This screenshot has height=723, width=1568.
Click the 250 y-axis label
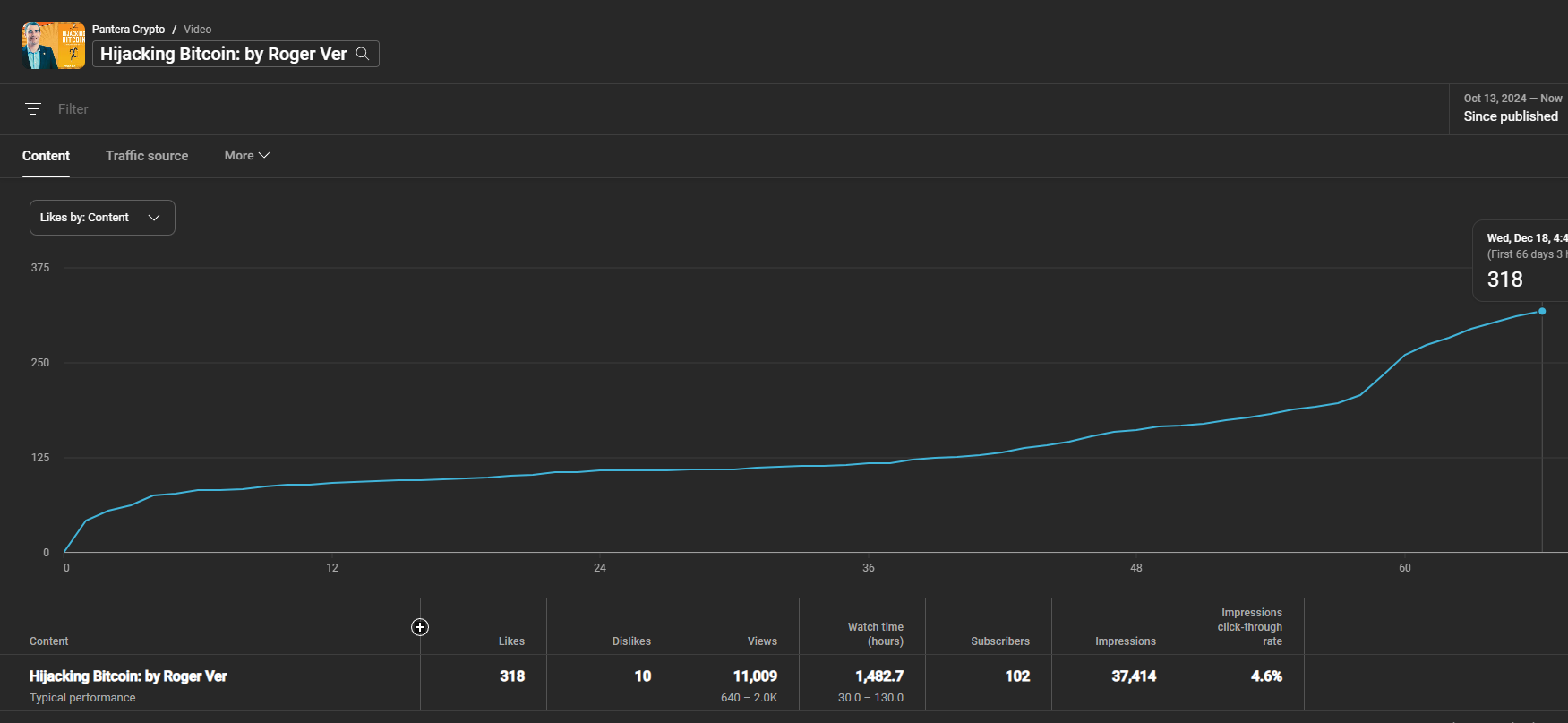pos(40,363)
